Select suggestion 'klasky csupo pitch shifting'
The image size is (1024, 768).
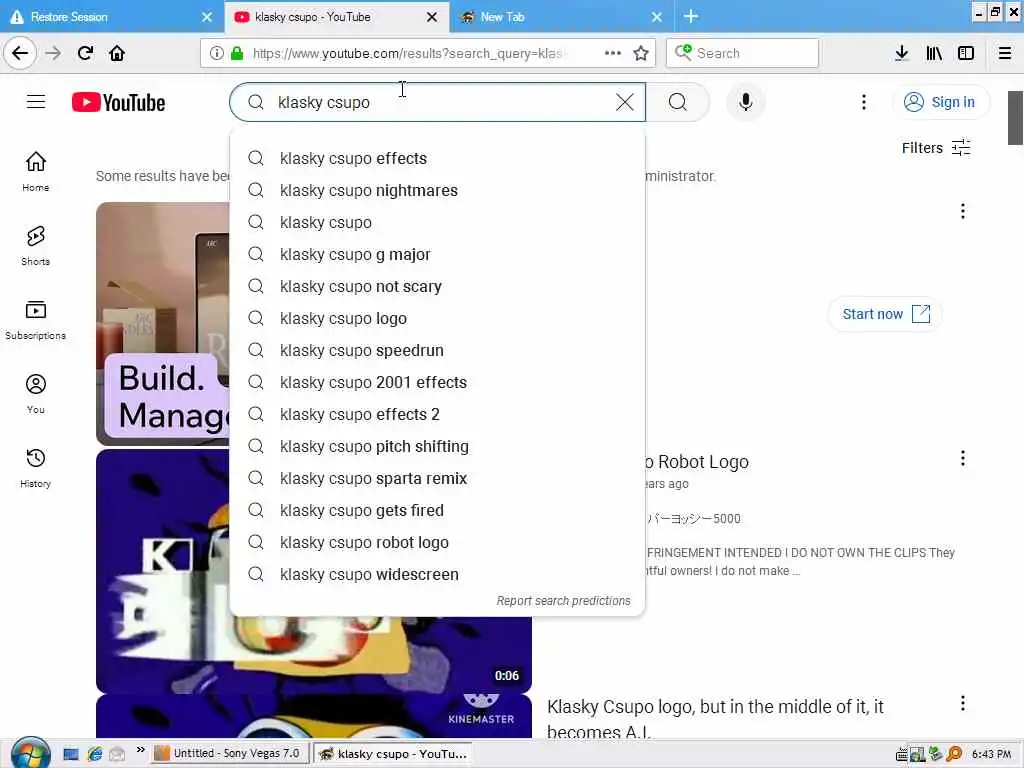coord(438,446)
